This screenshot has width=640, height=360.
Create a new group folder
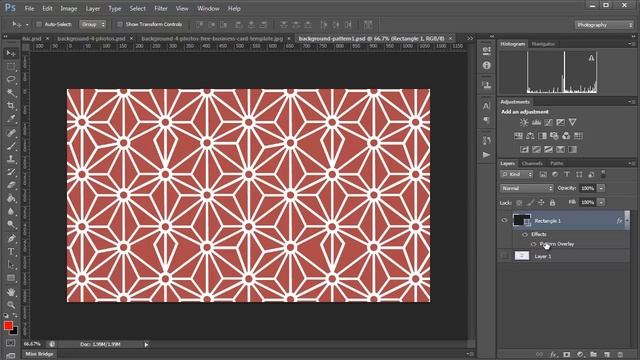[x=593, y=355]
